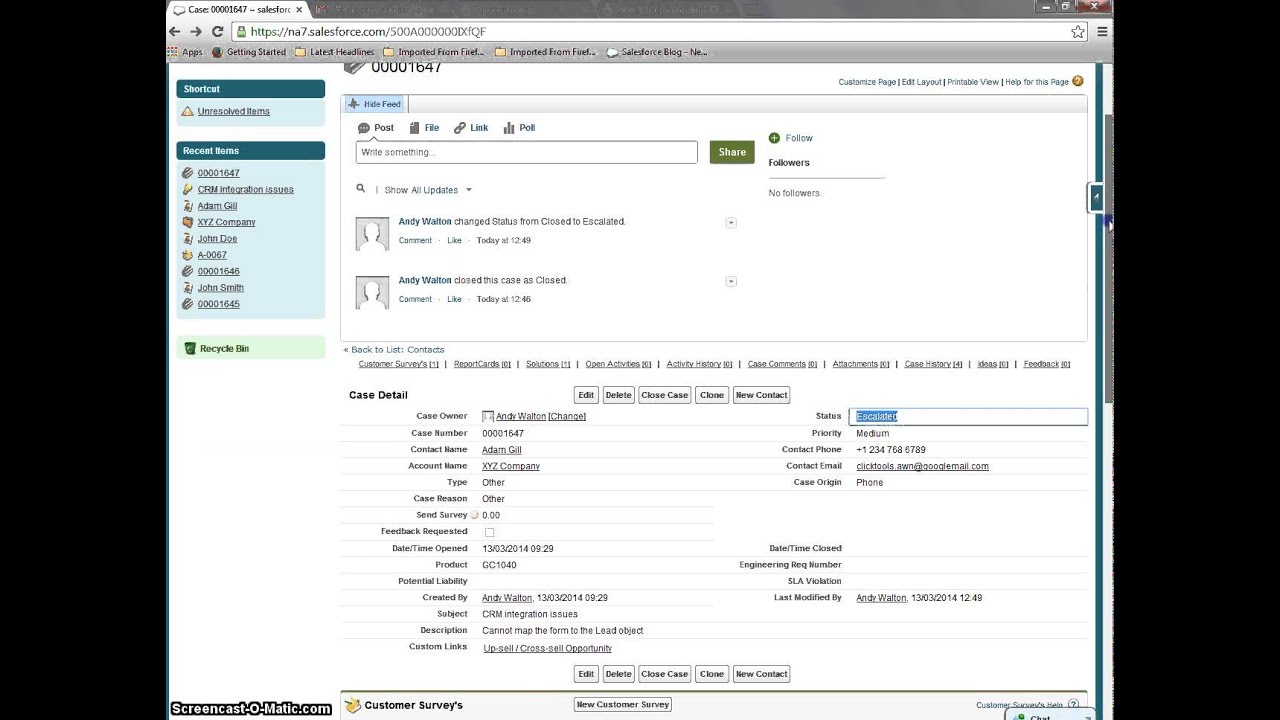The width and height of the screenshot is (1280, 720).
Task: Click the Customer Survey's section icon
Action: [352, 705]
